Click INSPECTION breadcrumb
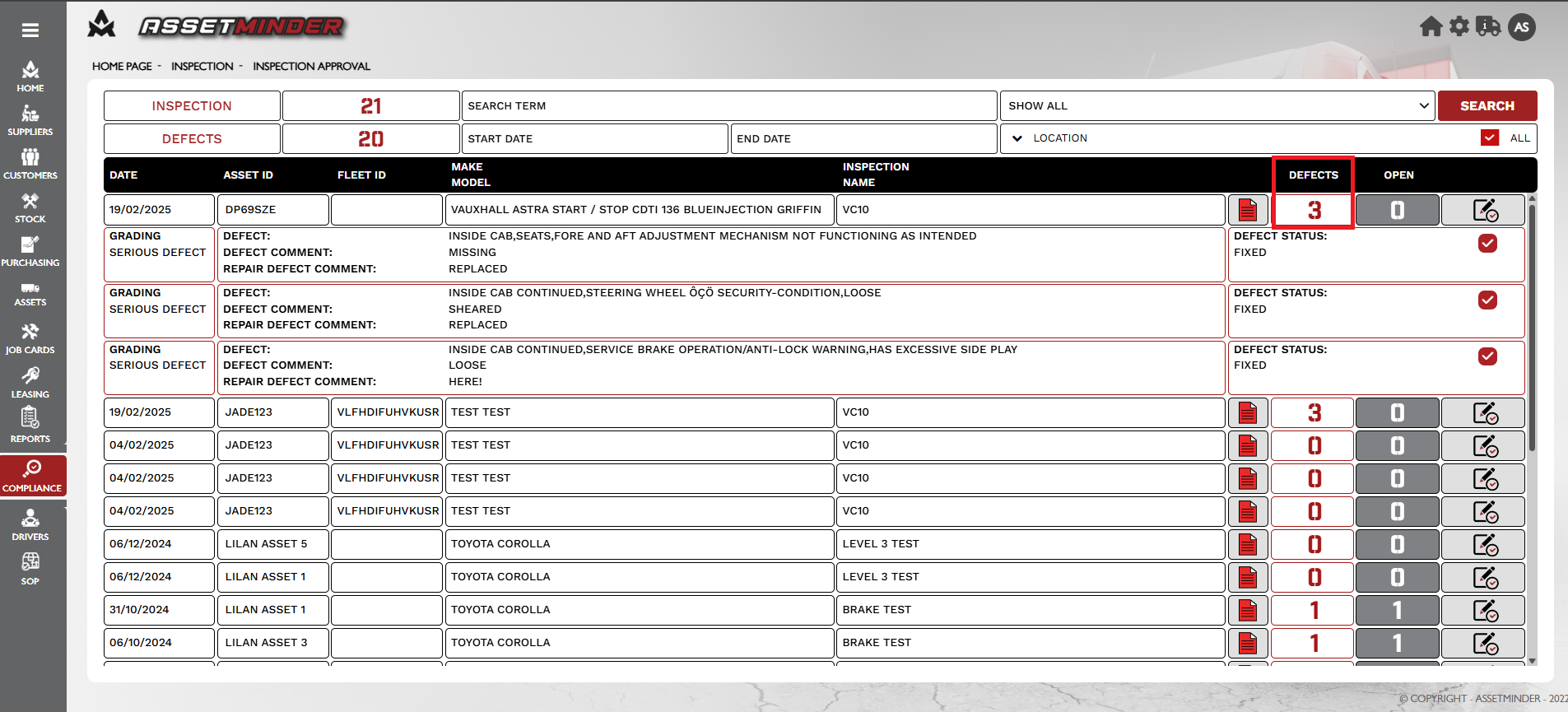The height and width of the screenshot is (712, 1568). pos(202,66)
